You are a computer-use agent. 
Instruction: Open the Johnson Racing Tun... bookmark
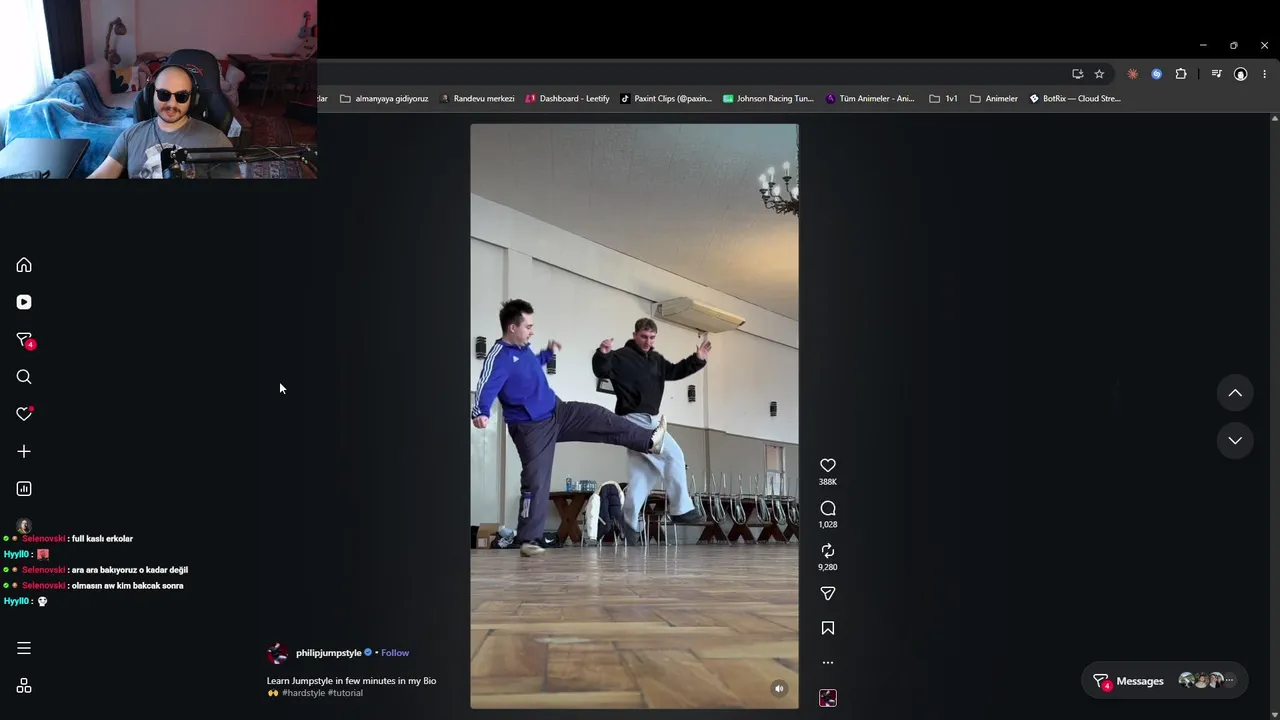point(768,99)
